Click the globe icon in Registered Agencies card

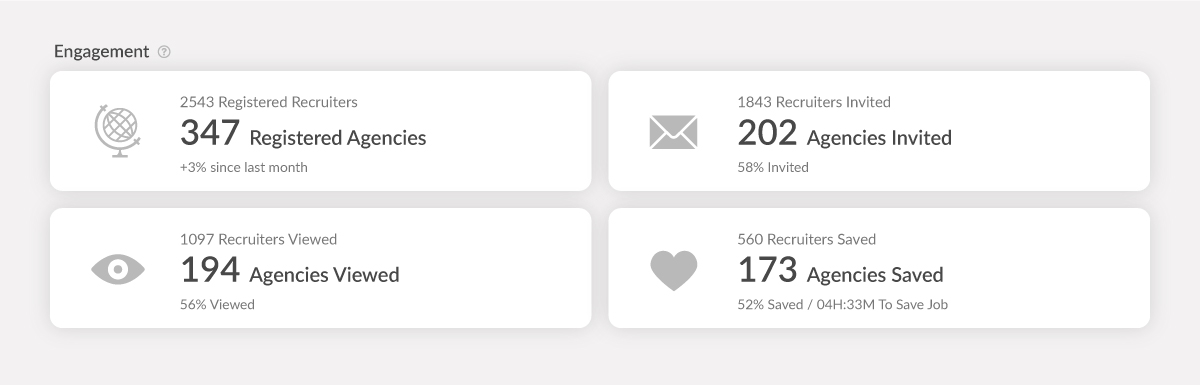[x=117, y=132]
